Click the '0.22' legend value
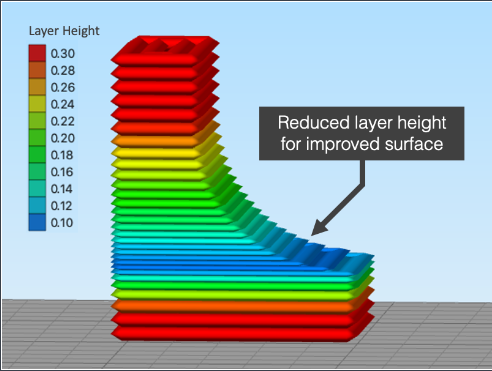The height and width of the screenshot is (371, 492). pyautogui.click(x=62, y=121)
